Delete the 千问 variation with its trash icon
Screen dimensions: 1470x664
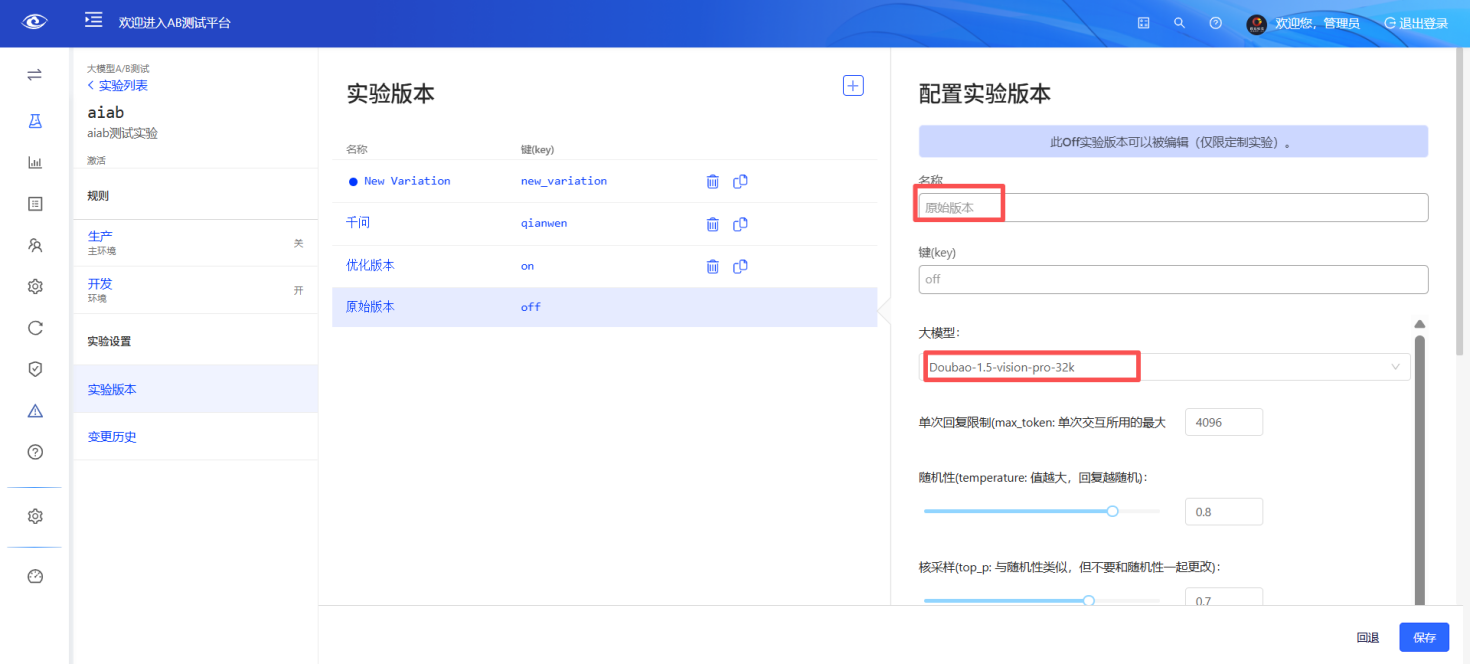coord(712,224)
